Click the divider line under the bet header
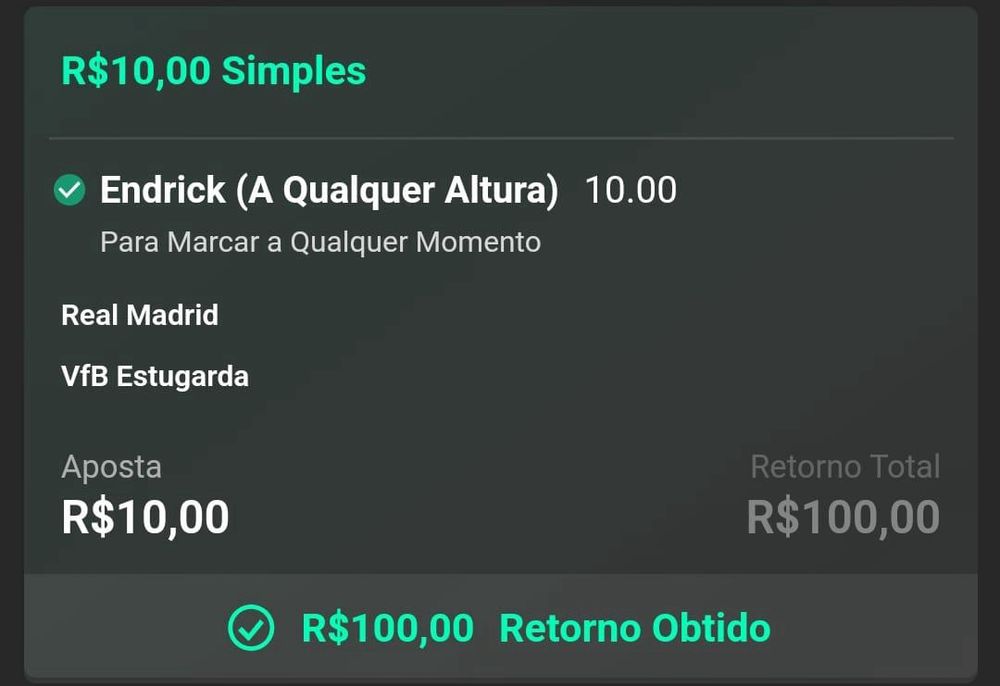Image resolution: width=1000 pixels, height=686 pixels. pyautogui.click(x=501, y=138)
